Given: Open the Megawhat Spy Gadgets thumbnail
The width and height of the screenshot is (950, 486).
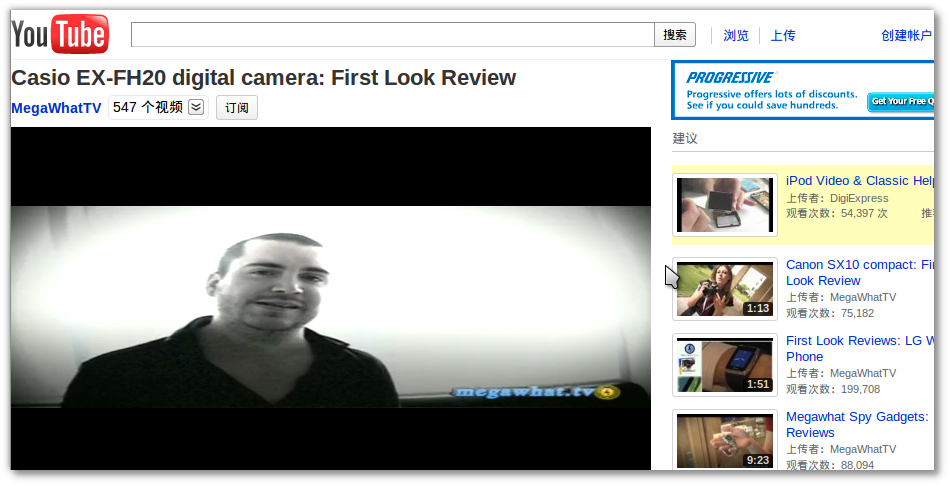Looking at the screenshot, I should [x=725, y=441].
